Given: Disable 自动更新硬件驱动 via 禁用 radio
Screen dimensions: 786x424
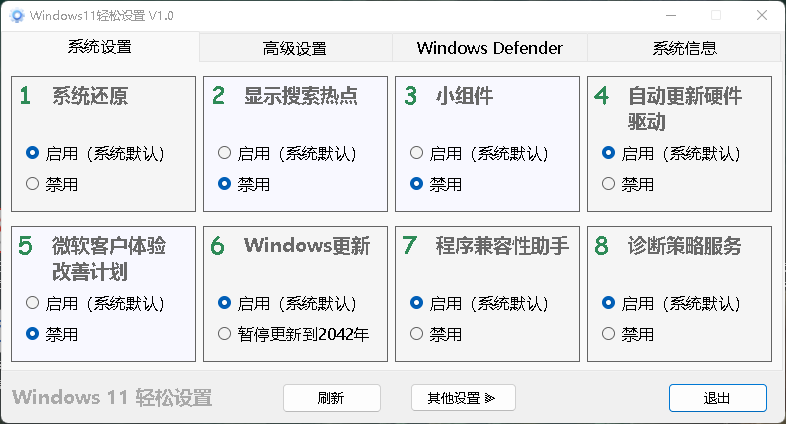Looking at the screenshot, I should [609, 184].
